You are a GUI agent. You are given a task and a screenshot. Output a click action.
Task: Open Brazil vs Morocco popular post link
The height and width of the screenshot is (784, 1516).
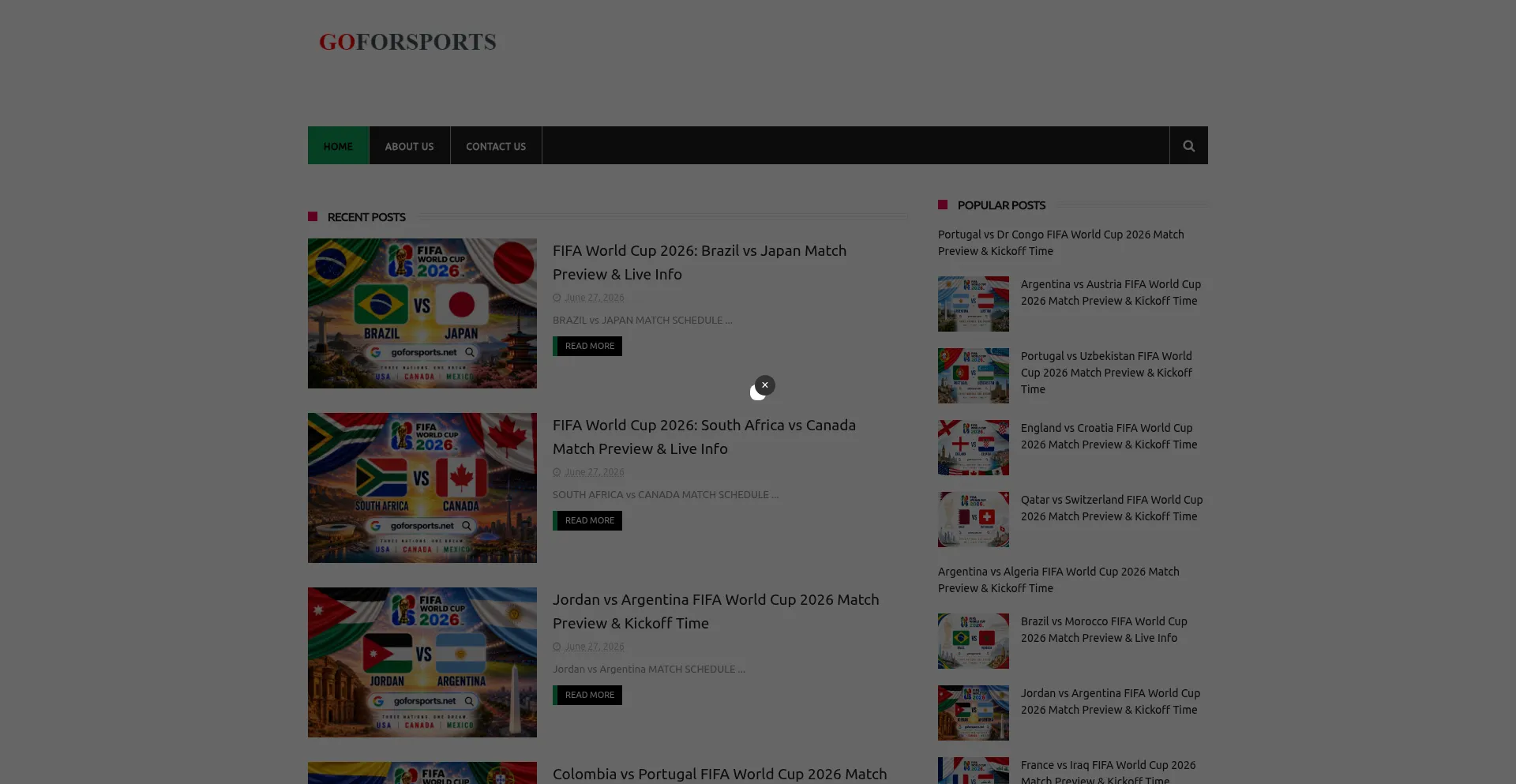point(1104,629)
